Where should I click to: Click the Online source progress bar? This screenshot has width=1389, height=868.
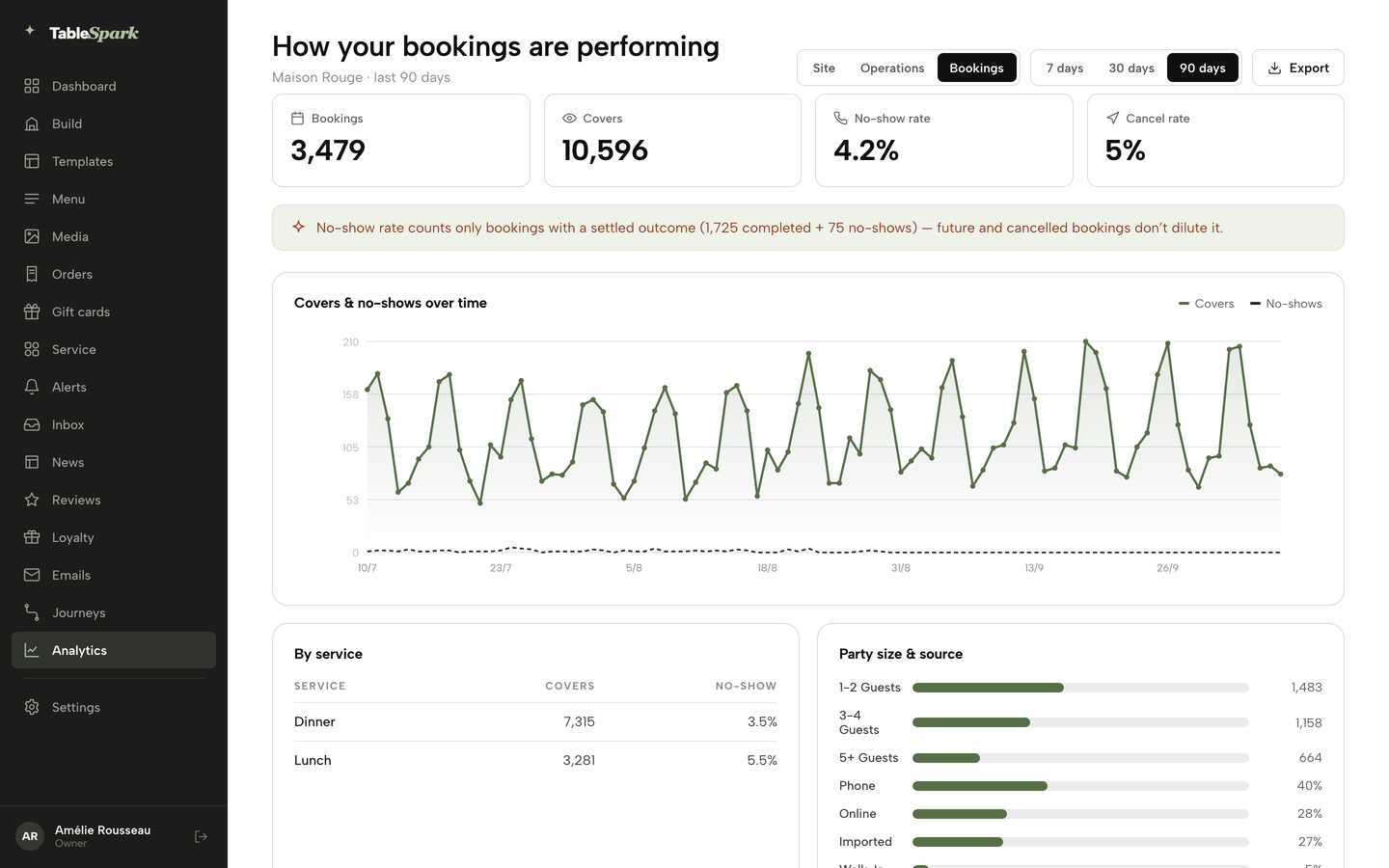(1080, 814)
